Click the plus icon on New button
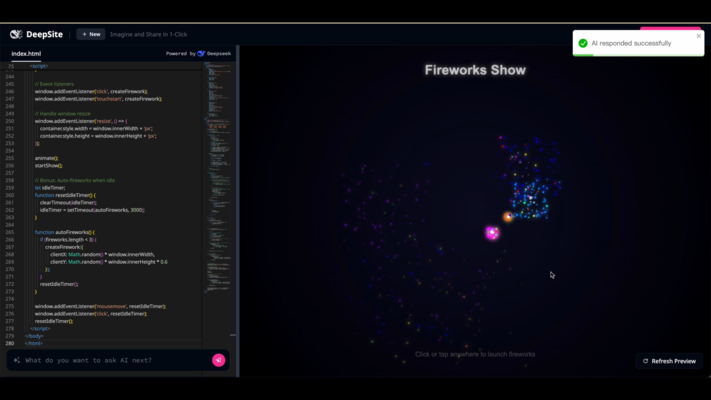 coord(84,34)
